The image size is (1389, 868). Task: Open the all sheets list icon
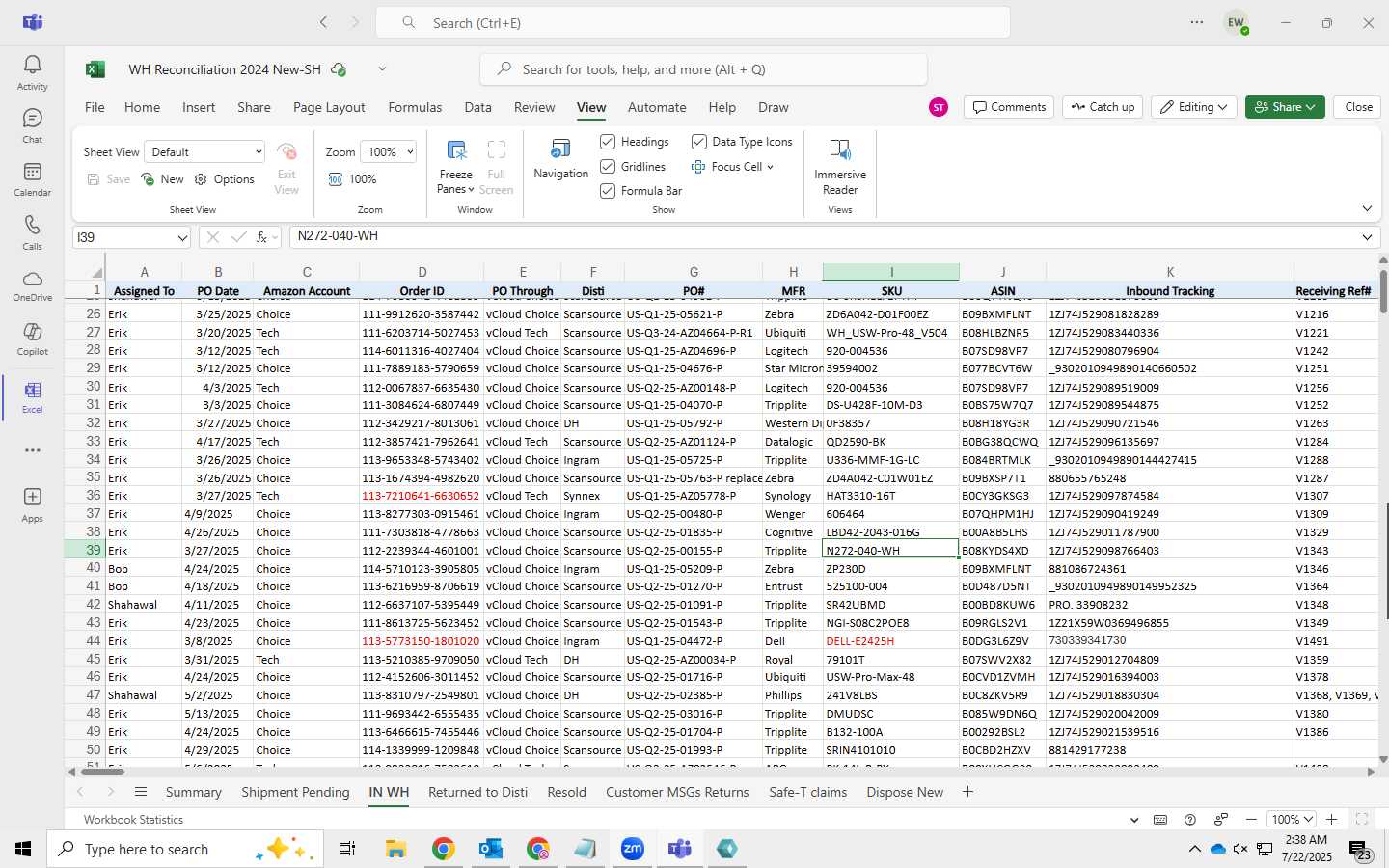(141, 792)
